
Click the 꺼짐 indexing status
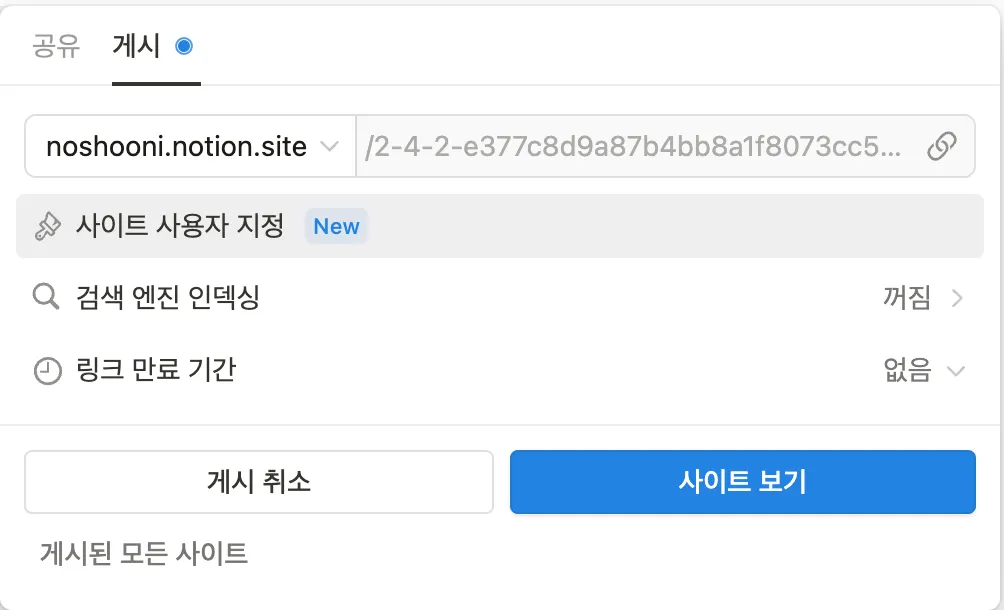[x=907, y=298]
